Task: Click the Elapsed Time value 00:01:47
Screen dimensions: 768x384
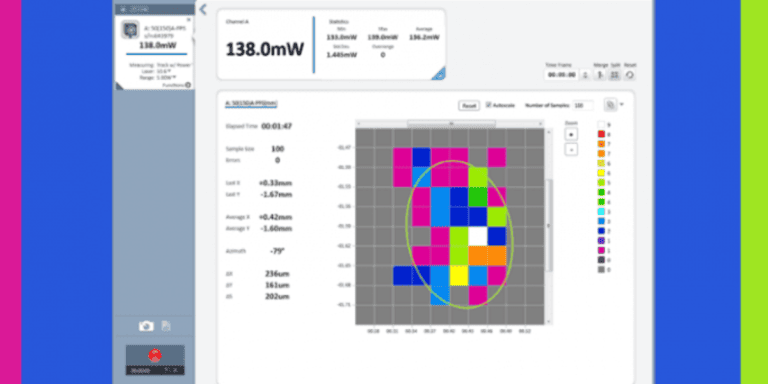Action: (276, 126)
